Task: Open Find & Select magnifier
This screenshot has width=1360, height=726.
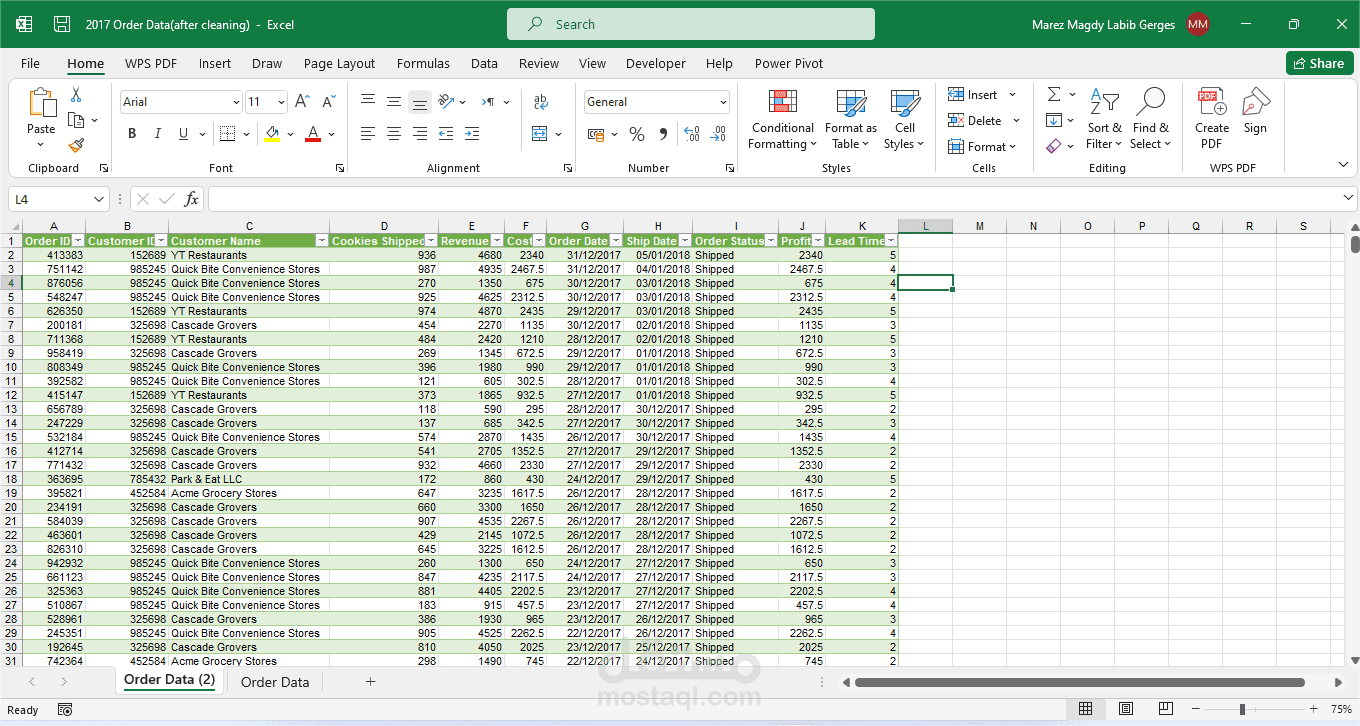Action: 1150,119
